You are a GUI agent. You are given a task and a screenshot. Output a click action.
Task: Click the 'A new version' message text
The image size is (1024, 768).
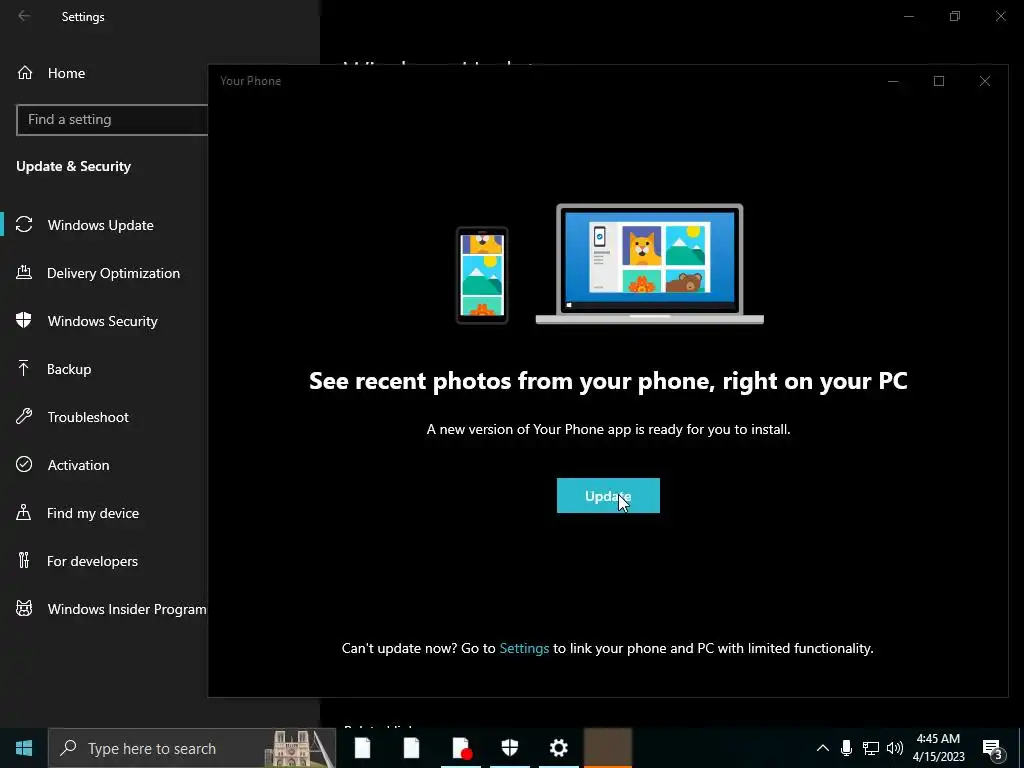[609, 429]
